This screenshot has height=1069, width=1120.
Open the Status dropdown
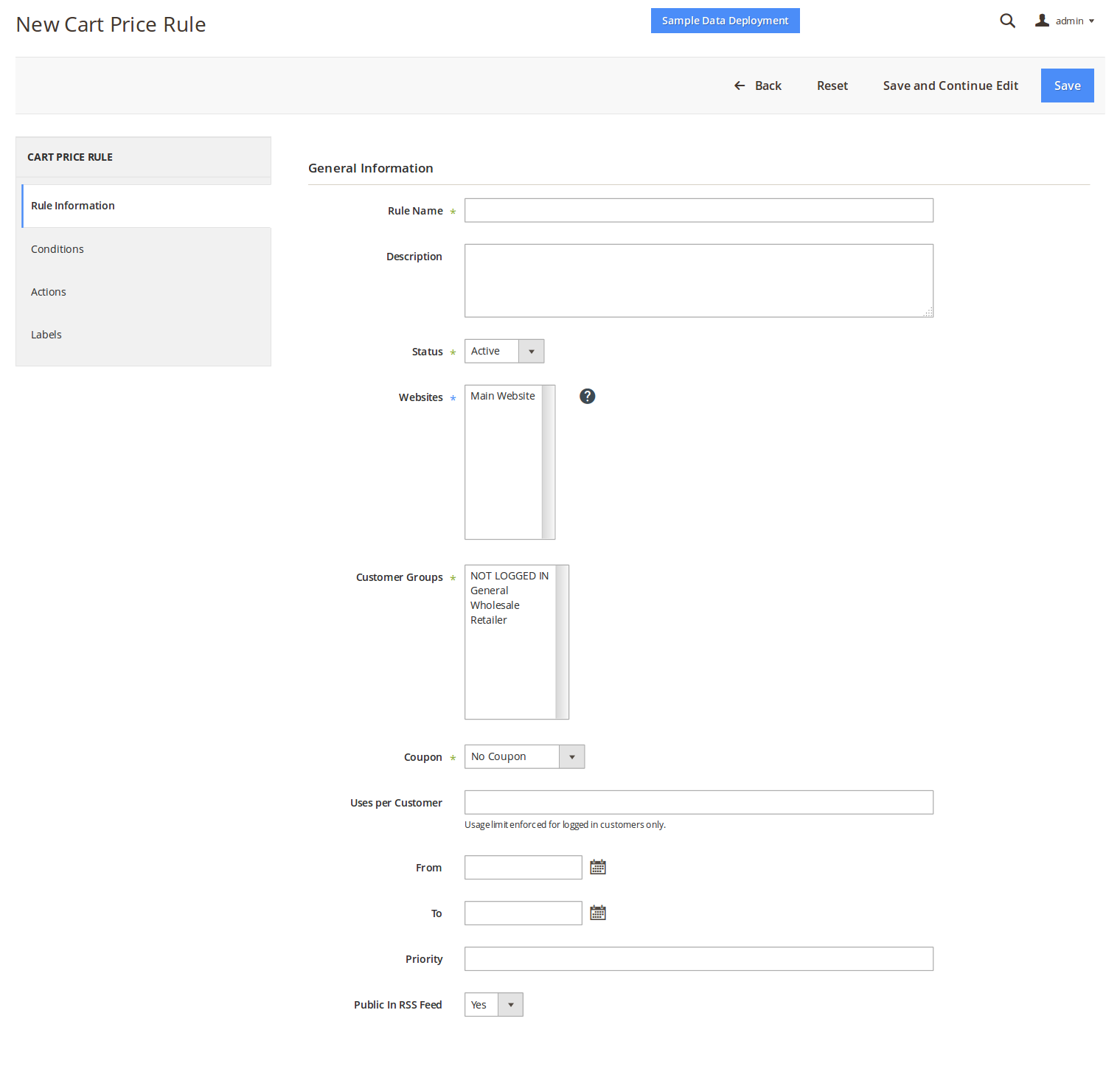click(504, 351)
